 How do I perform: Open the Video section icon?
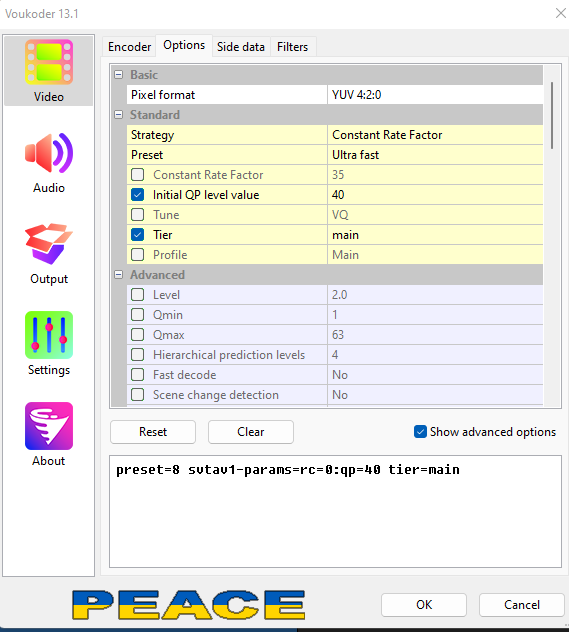(x=49, y=62)
